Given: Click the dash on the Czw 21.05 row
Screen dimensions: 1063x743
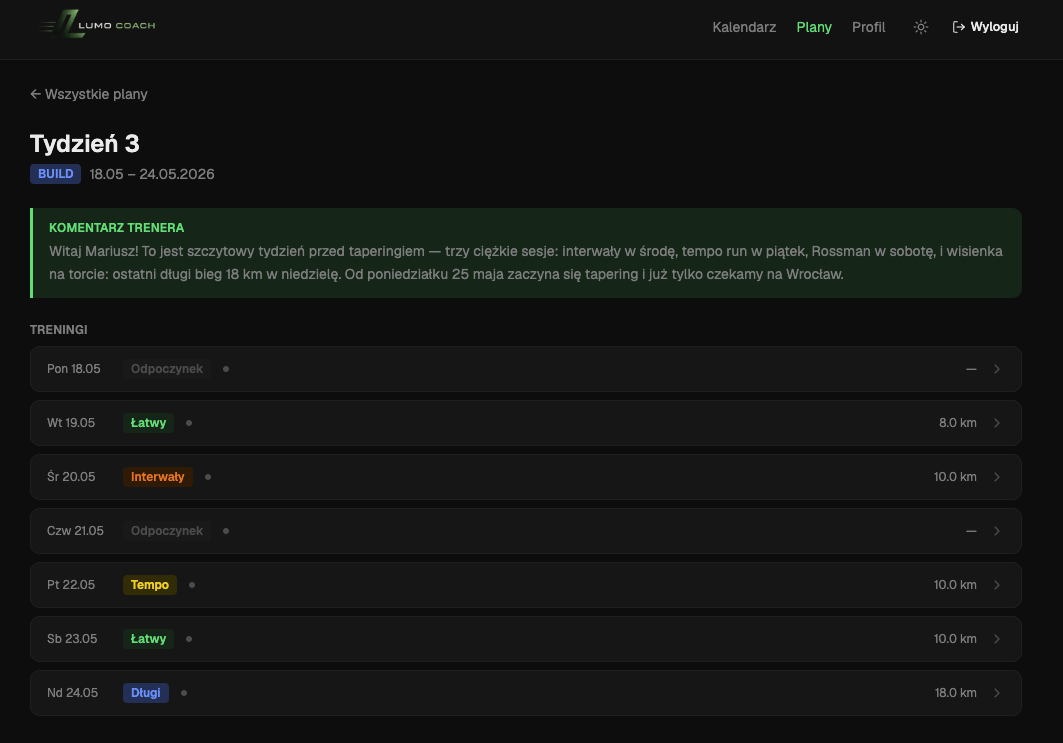Looking at the screenshot, I should point(971,531).
